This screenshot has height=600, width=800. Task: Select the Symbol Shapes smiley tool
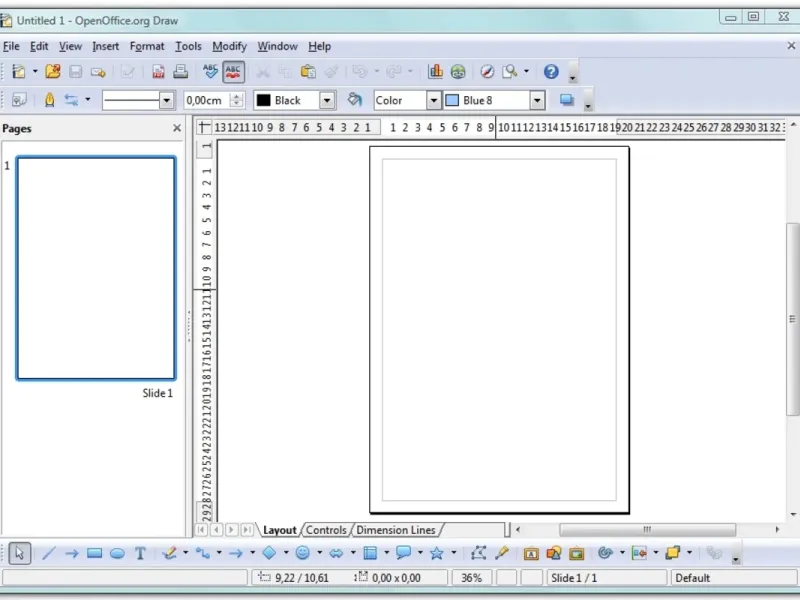(303, 553)
